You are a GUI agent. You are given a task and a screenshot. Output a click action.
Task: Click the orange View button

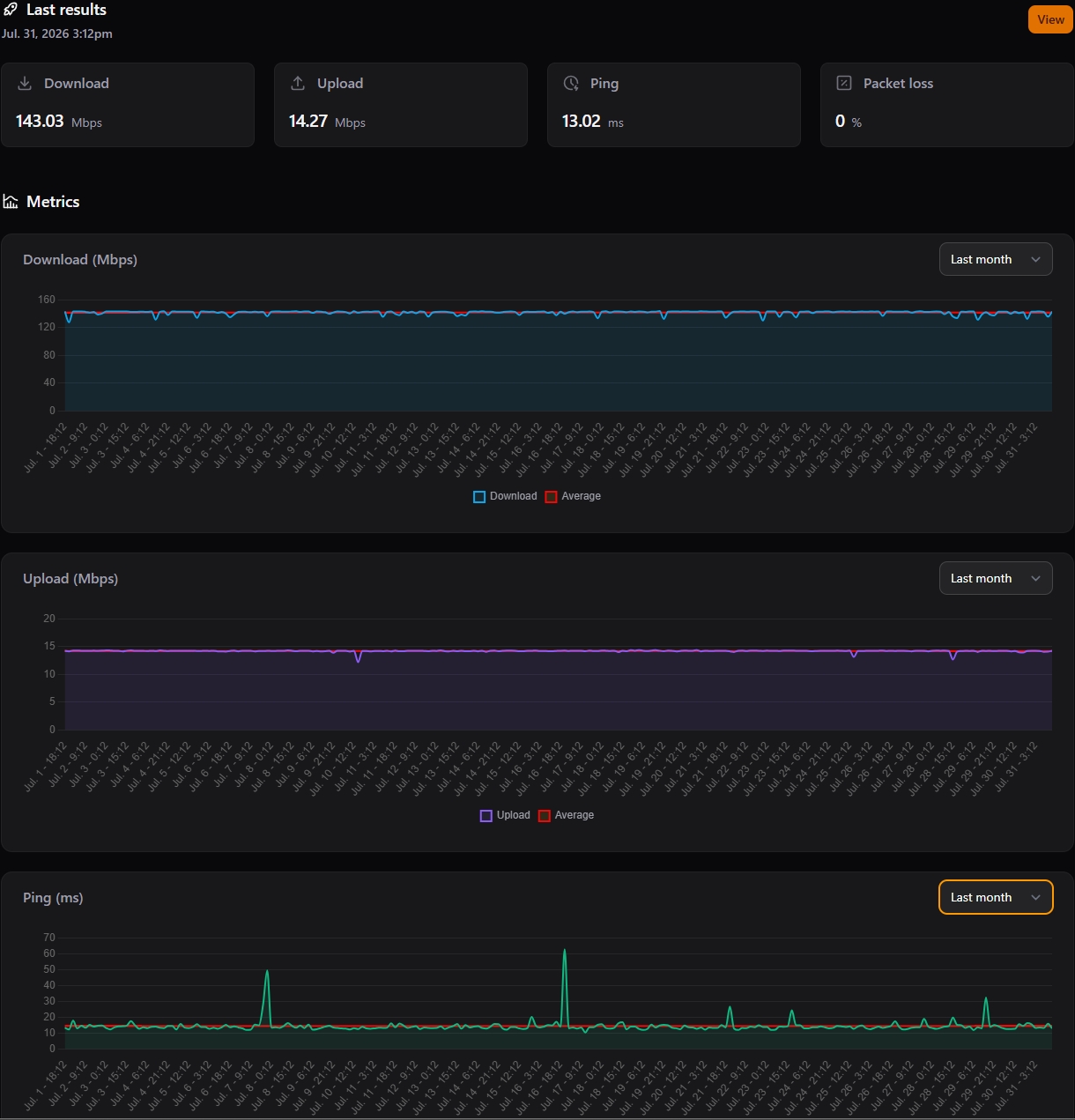1050,19
